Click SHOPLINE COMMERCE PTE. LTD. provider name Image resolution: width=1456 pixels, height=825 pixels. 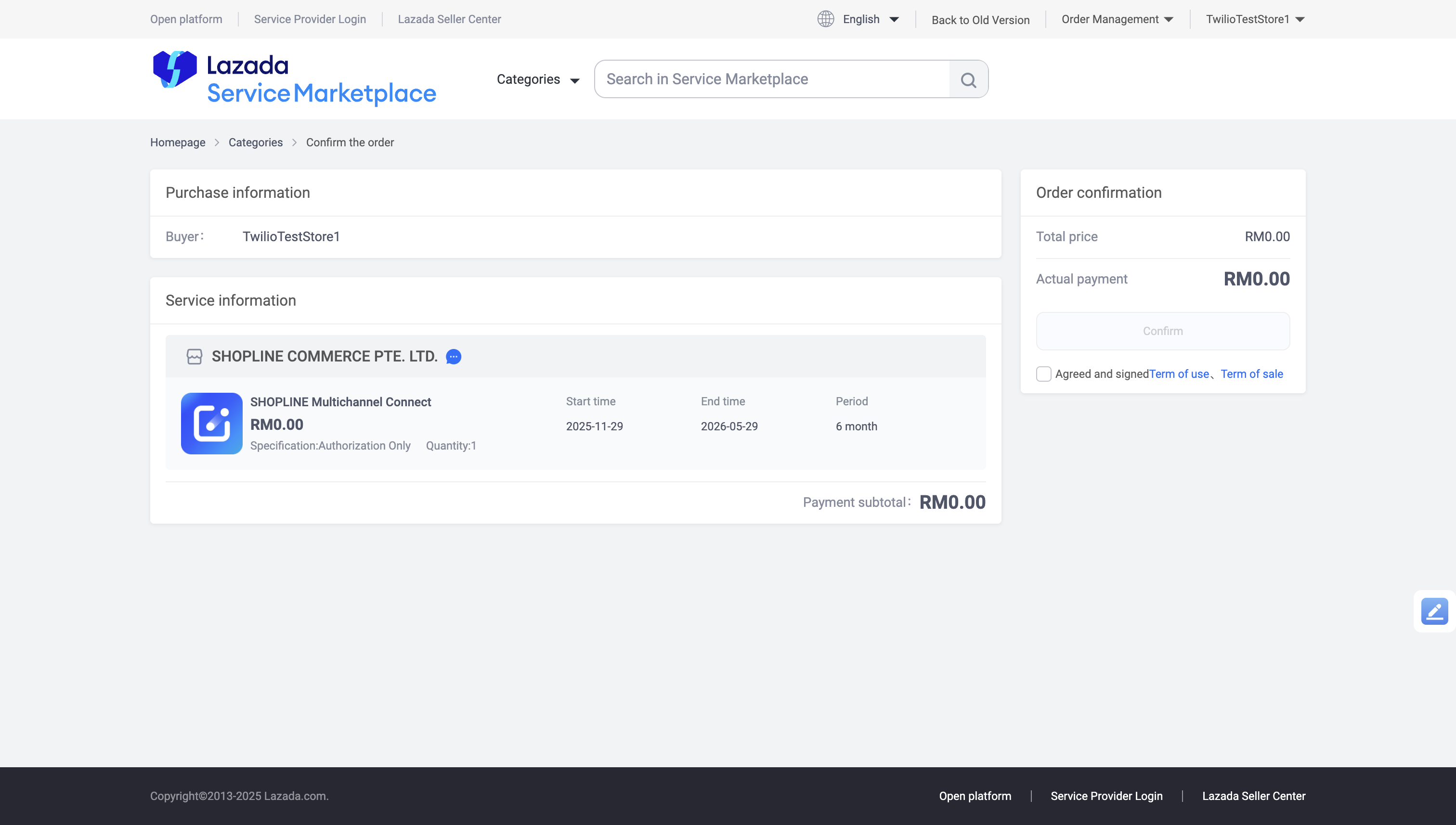[325, 356]
